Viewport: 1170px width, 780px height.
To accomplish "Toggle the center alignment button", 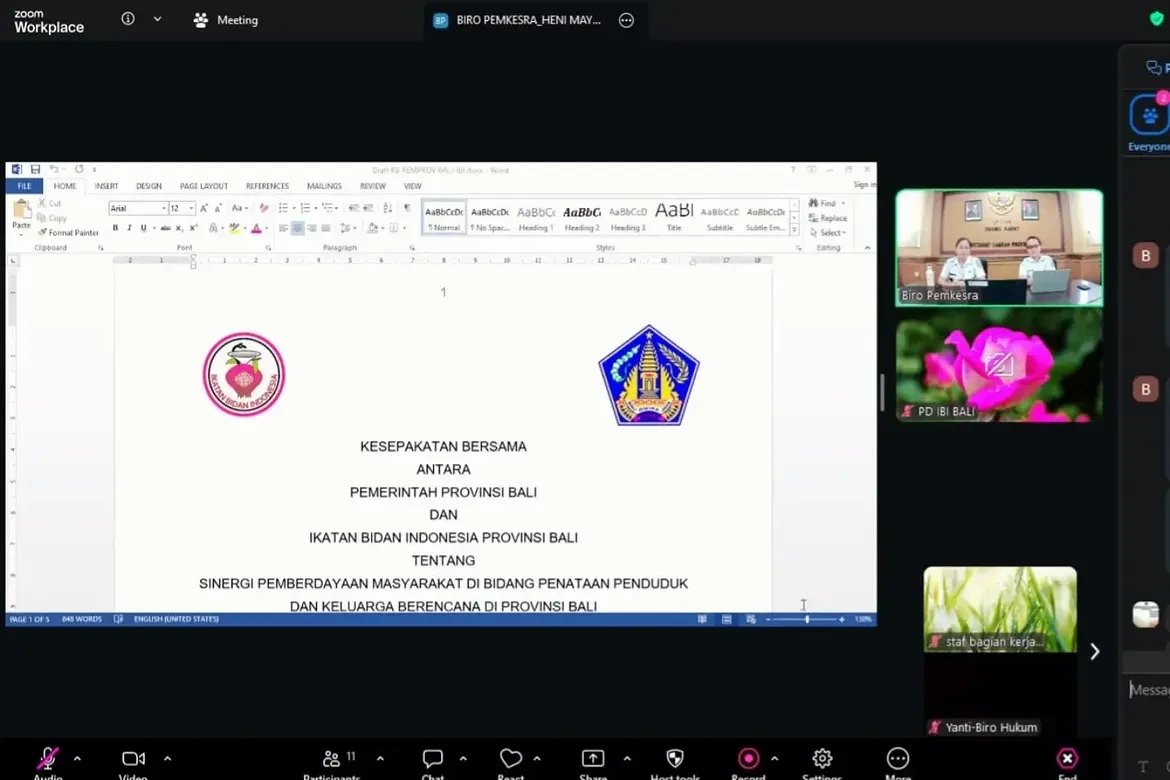I will 297,228.
